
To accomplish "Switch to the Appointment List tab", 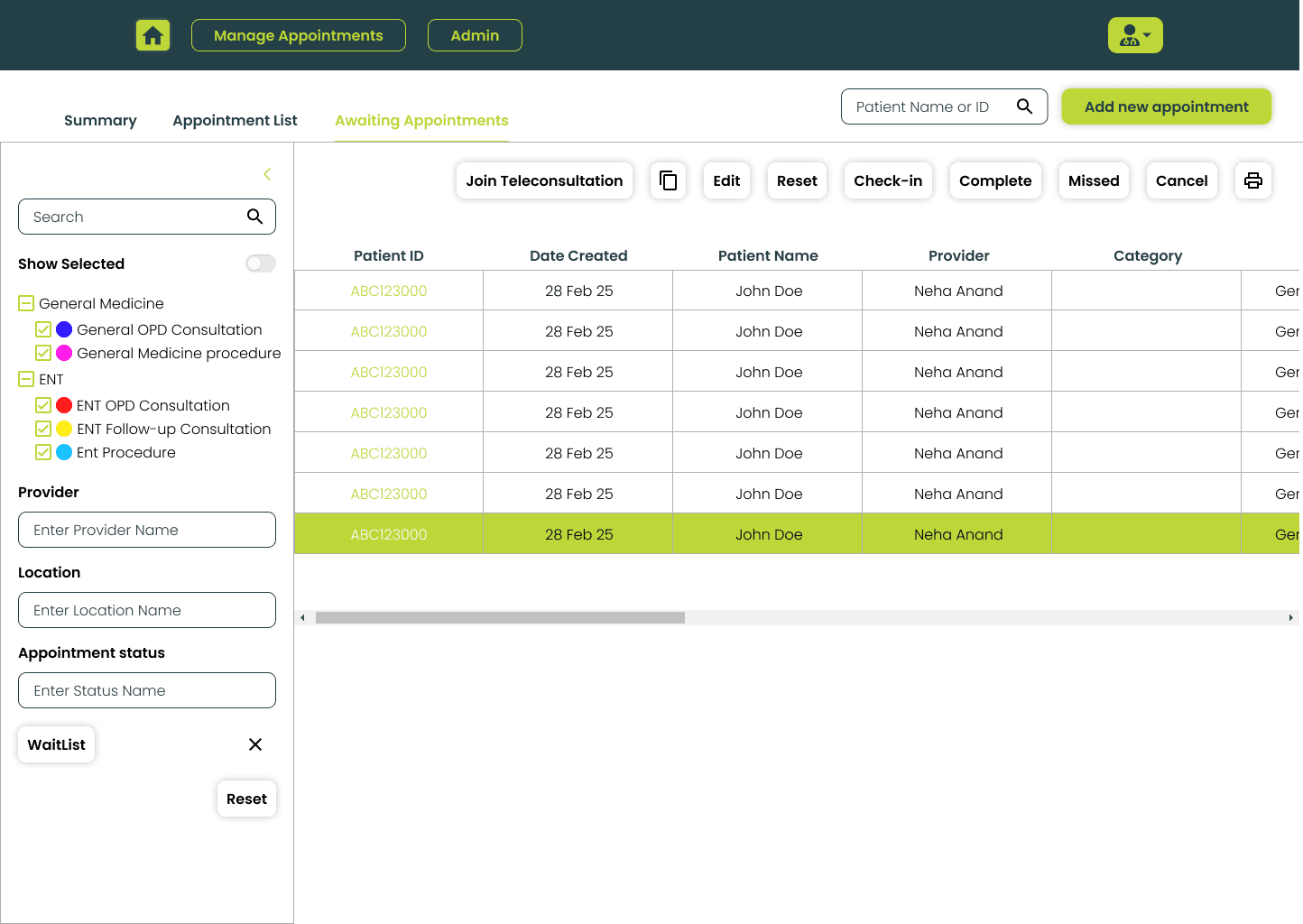I will click(235, 120).
